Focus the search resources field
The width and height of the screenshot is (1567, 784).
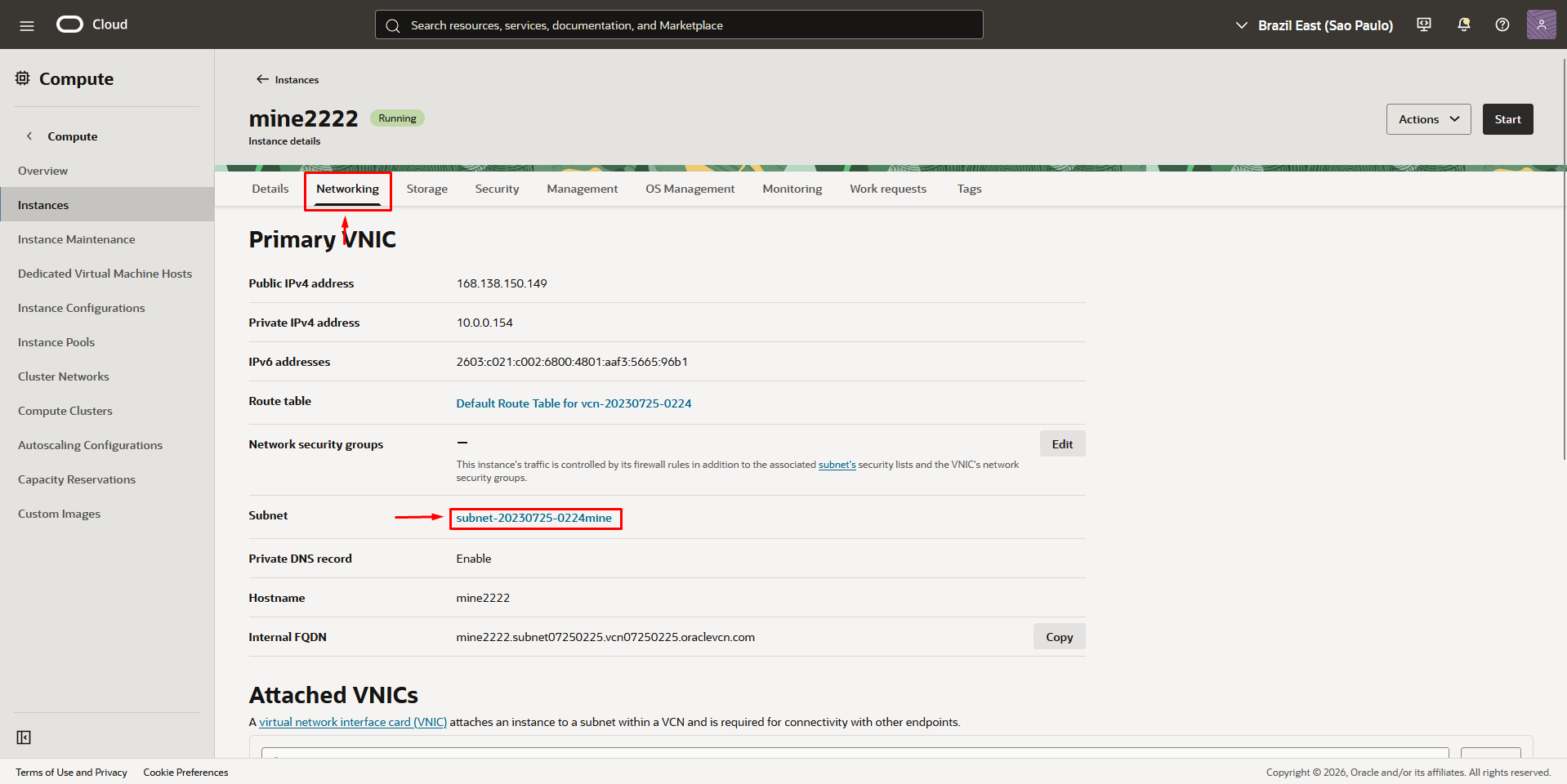click(x=679, y=24)
